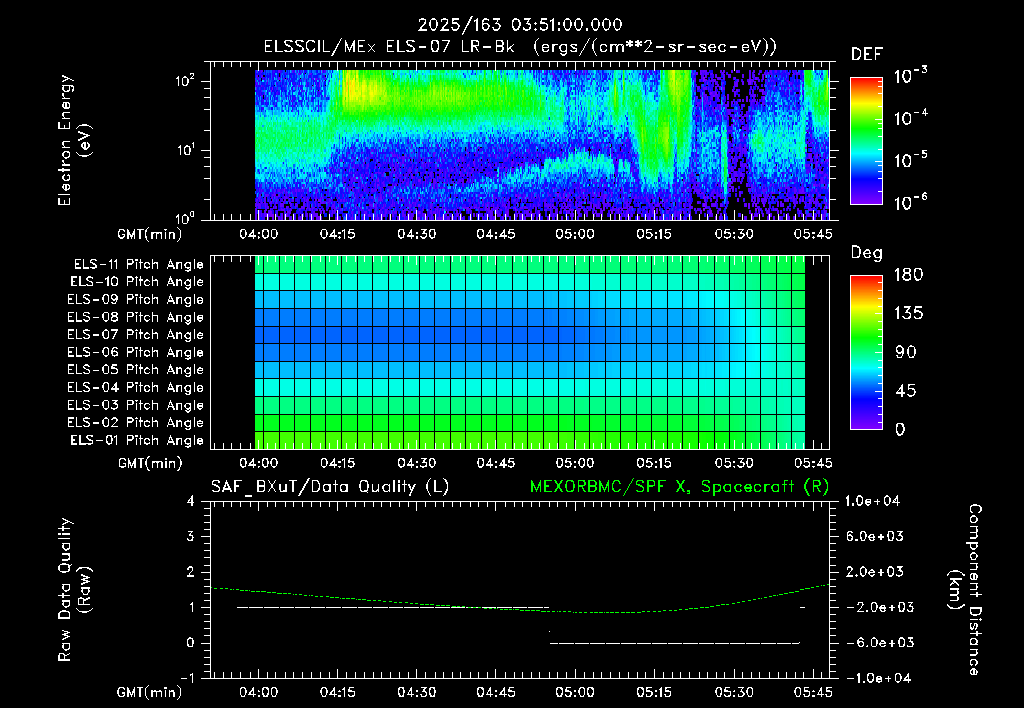Pick the DEF rainbow color scale bar
The image size is (1024, 708).
pos(866,140)
